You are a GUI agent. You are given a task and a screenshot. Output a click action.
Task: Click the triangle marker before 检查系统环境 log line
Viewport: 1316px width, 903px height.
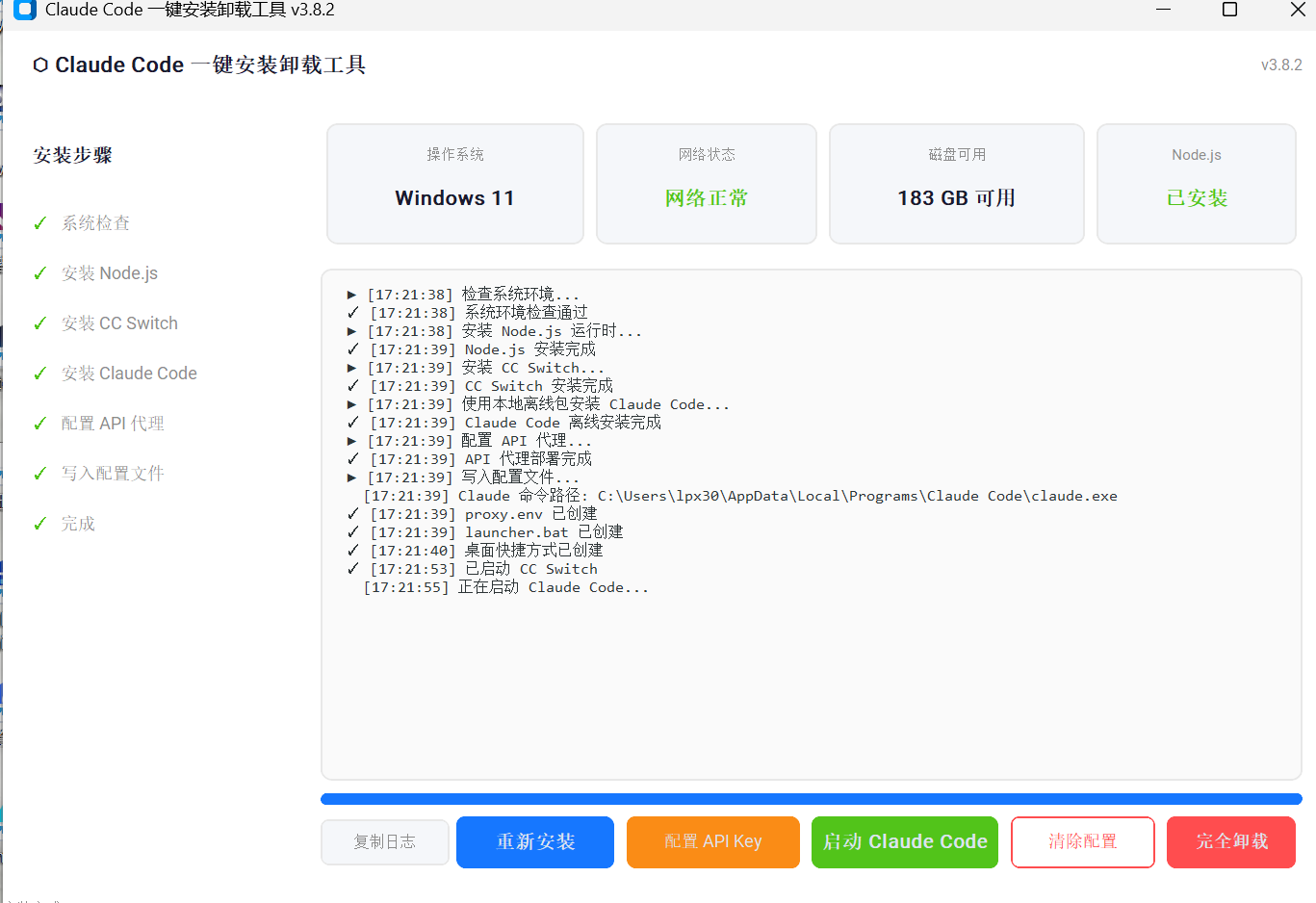(352, 295)
